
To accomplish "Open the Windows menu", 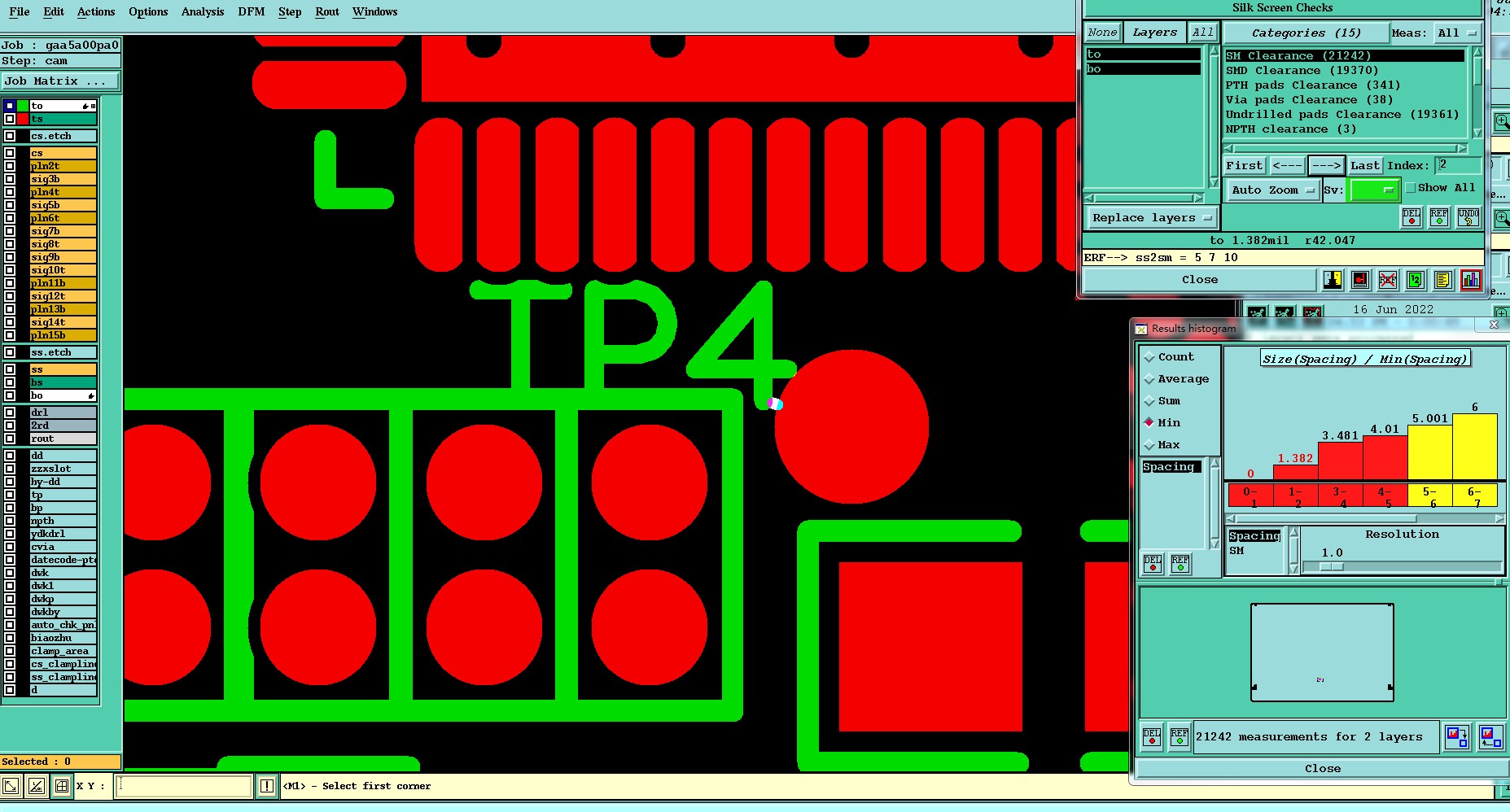I will point(375,11).
